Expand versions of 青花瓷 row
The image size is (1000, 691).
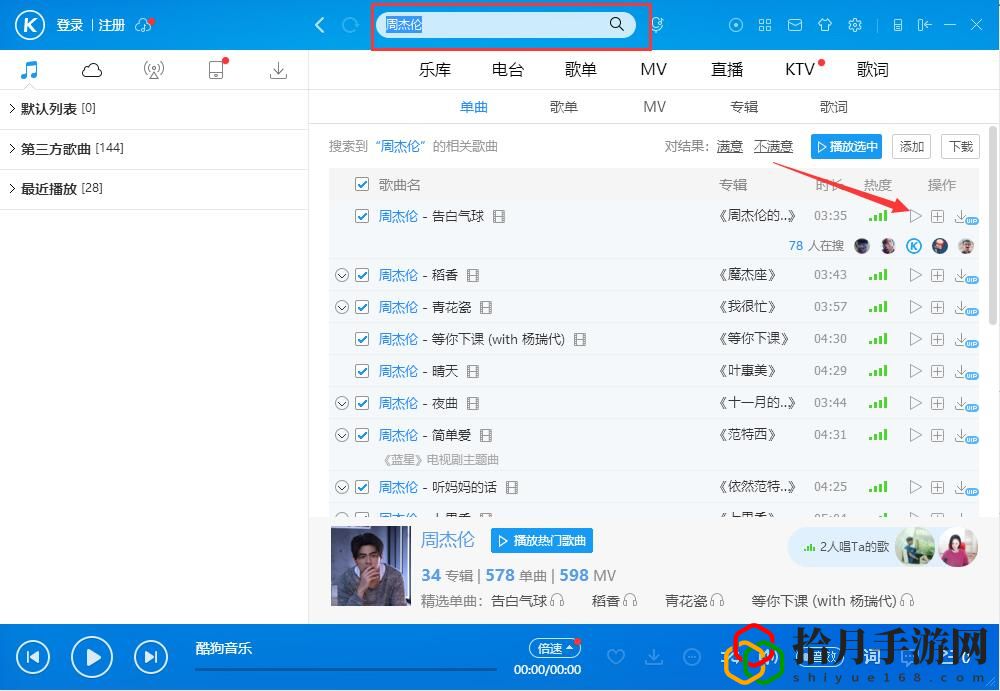click(x=342, y=307)
